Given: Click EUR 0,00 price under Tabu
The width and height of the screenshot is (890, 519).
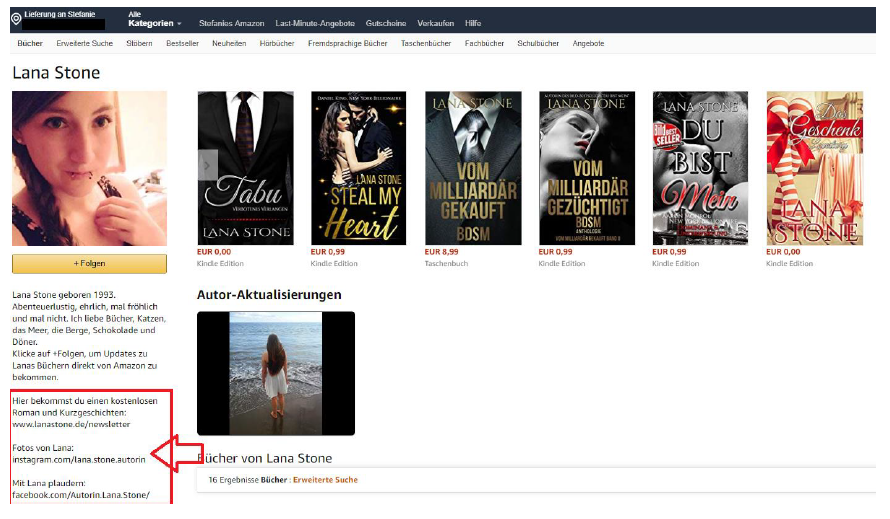Looking at the screenshot, I should (214, 252).
